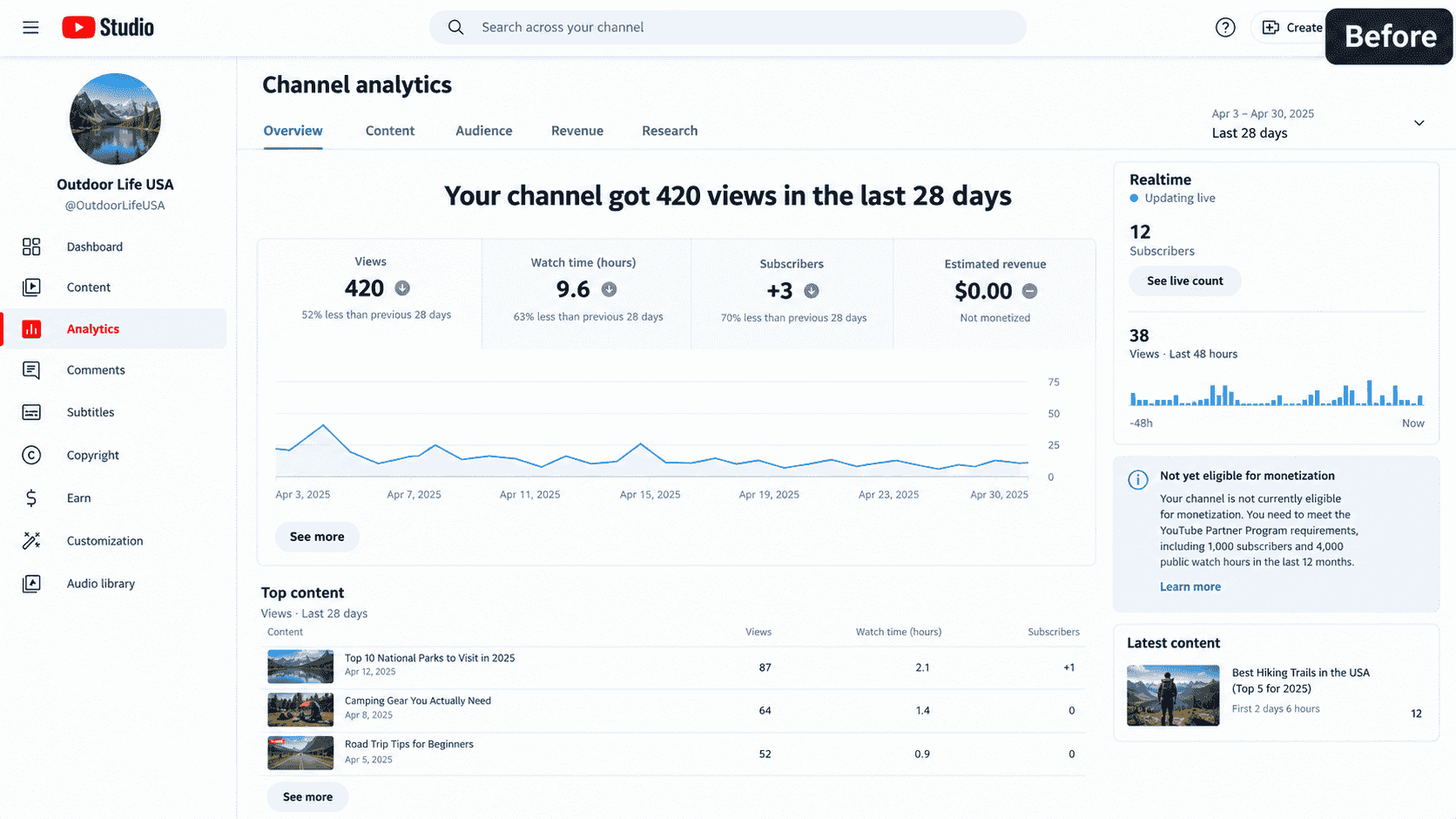The height and width of the screenshot is (819, 1456).
Task: Switch to the Audience tab
Action: click(483, 131)
